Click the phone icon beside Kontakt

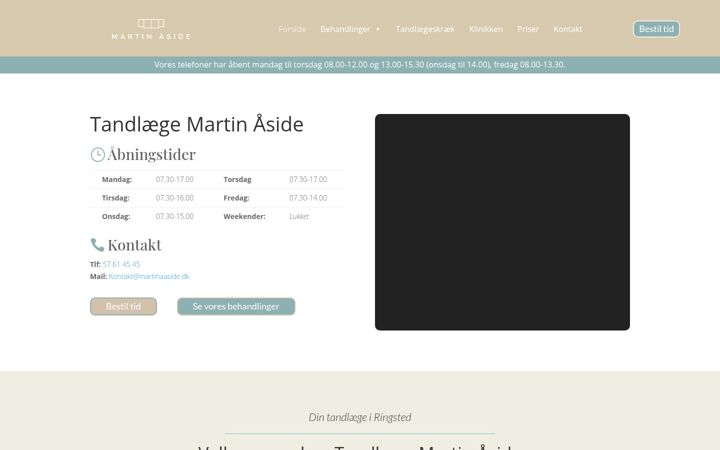(x=97, y=245)
